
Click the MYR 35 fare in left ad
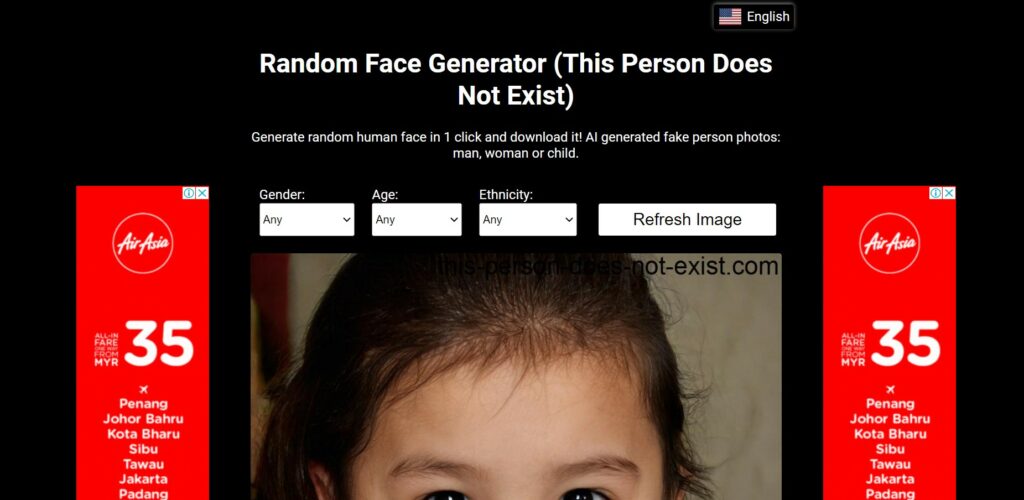click(143, 343)
